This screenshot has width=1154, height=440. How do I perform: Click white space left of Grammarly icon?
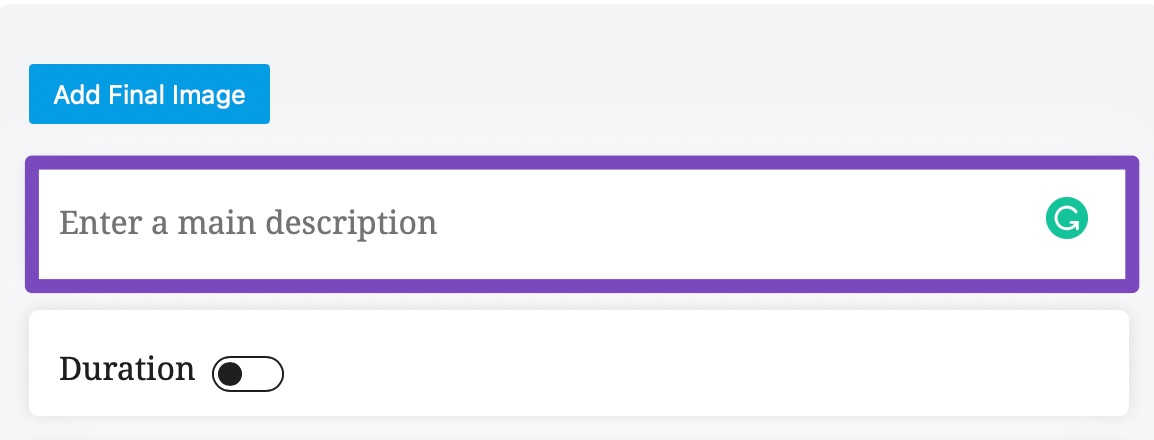(736, 221)
